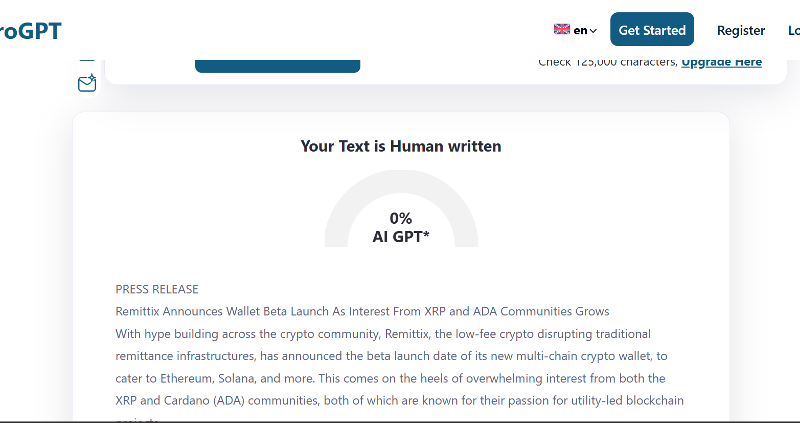800x424 pixels.
Task: Expand the language chevron arrow
Action: point(593,31)
